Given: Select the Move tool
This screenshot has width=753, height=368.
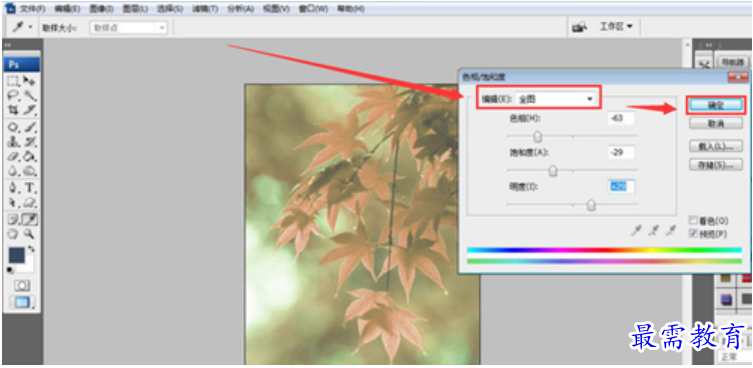Looking at the screenshot, I should click(x=30, y=81).
